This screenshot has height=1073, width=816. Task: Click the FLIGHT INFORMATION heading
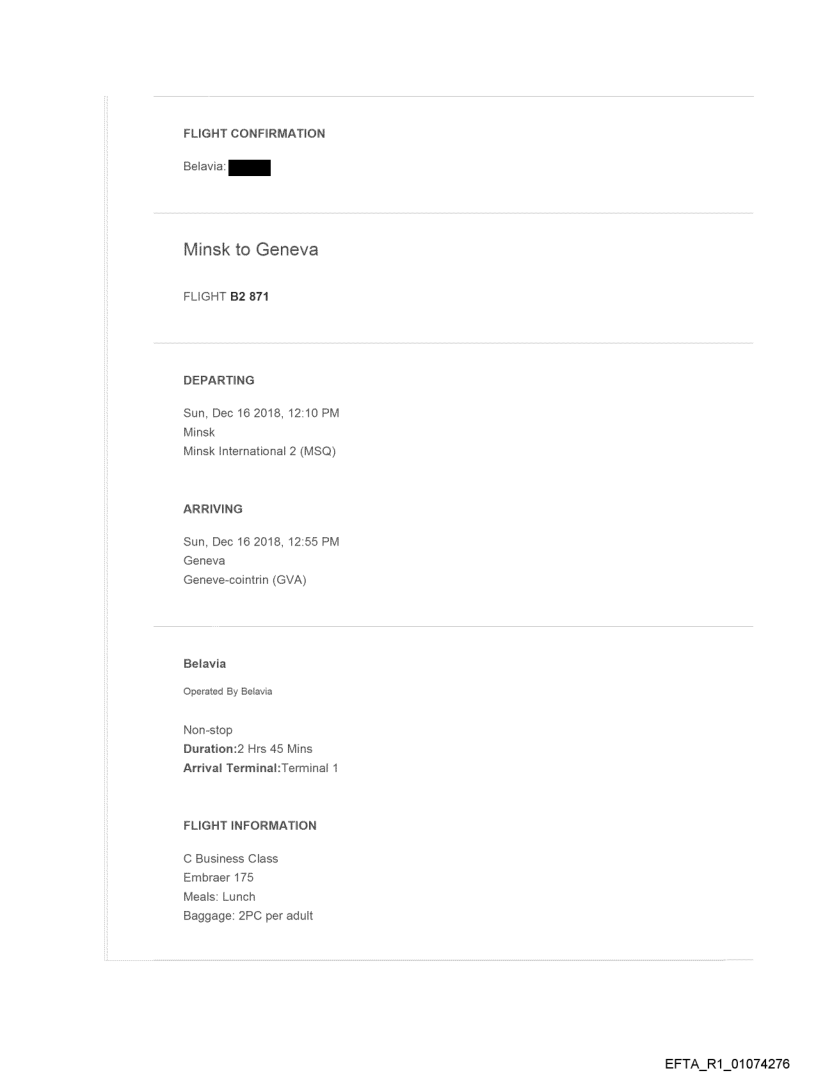pos(249,826)
